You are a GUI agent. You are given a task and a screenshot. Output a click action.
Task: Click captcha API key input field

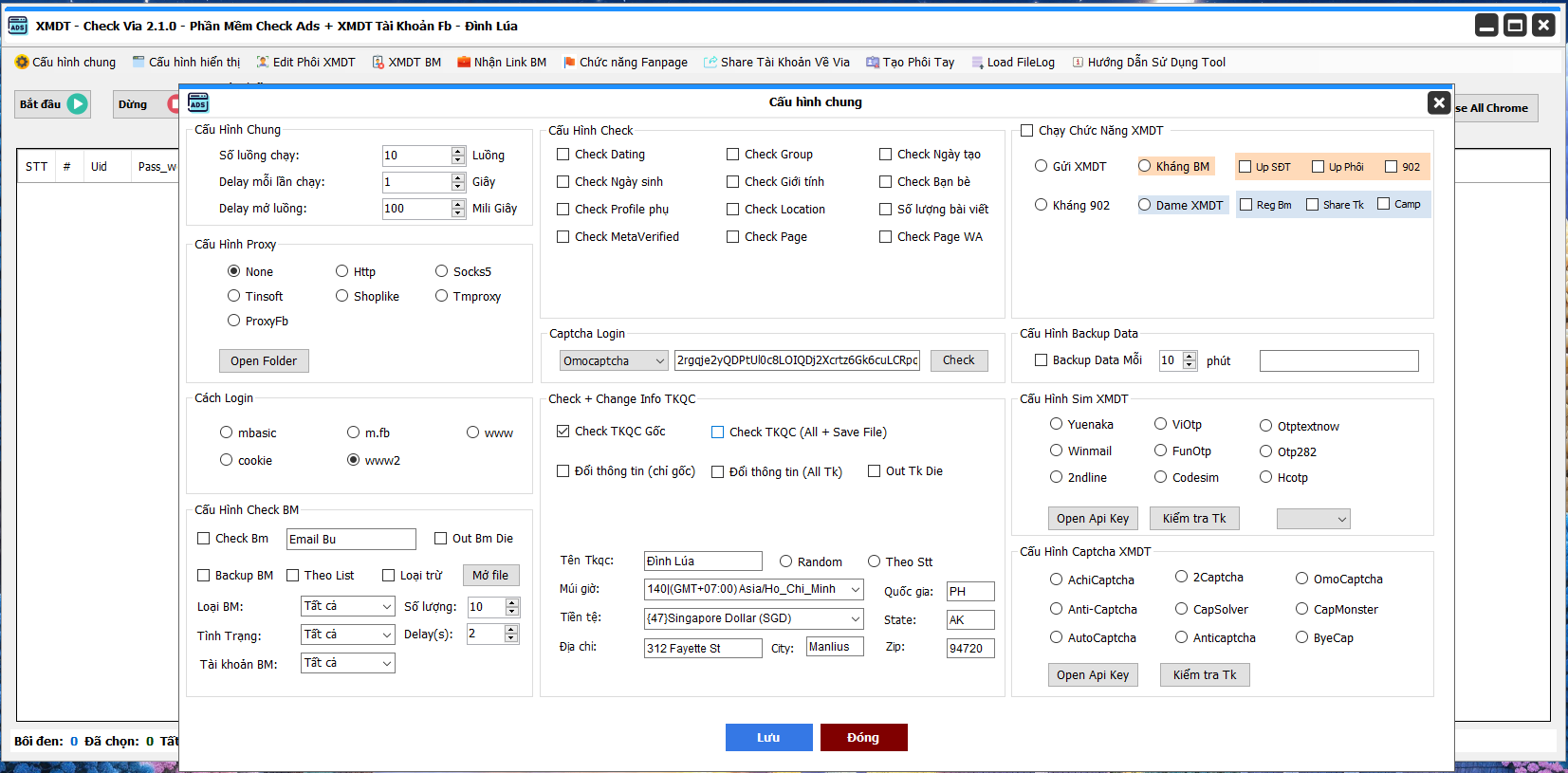coord(797,360)
